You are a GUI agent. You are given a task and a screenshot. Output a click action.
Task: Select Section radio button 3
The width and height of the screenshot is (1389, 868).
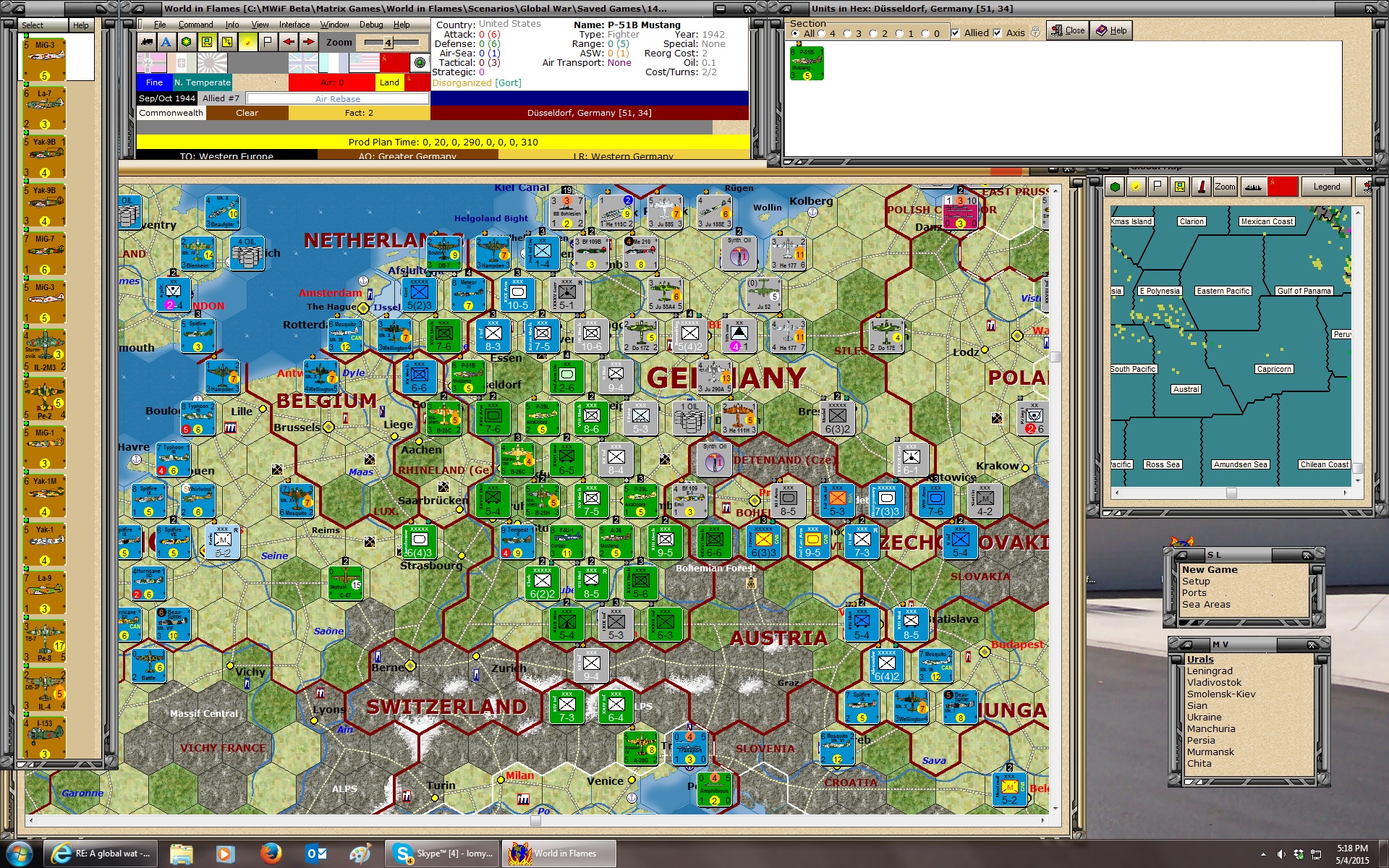tap(848, 34)
